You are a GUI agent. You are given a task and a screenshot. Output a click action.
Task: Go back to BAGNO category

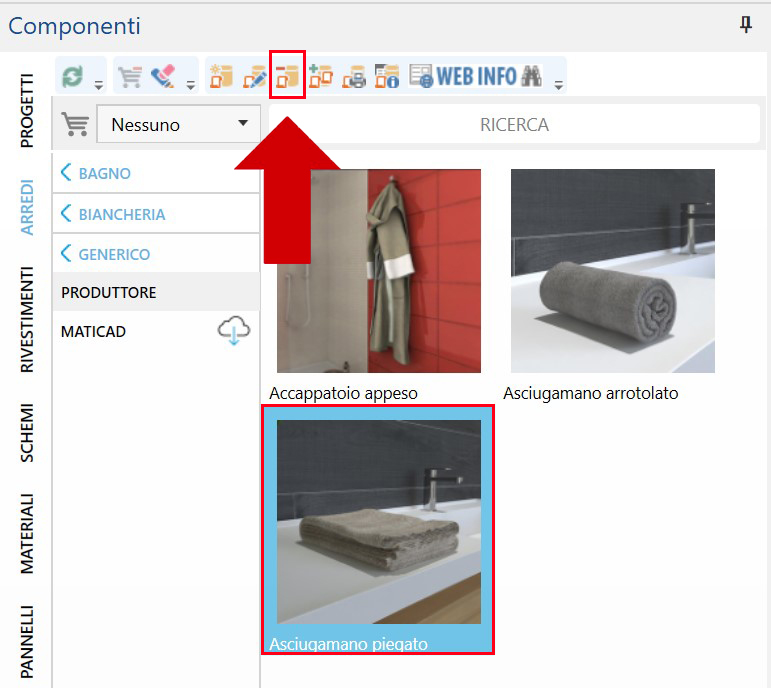click(156, 173)
